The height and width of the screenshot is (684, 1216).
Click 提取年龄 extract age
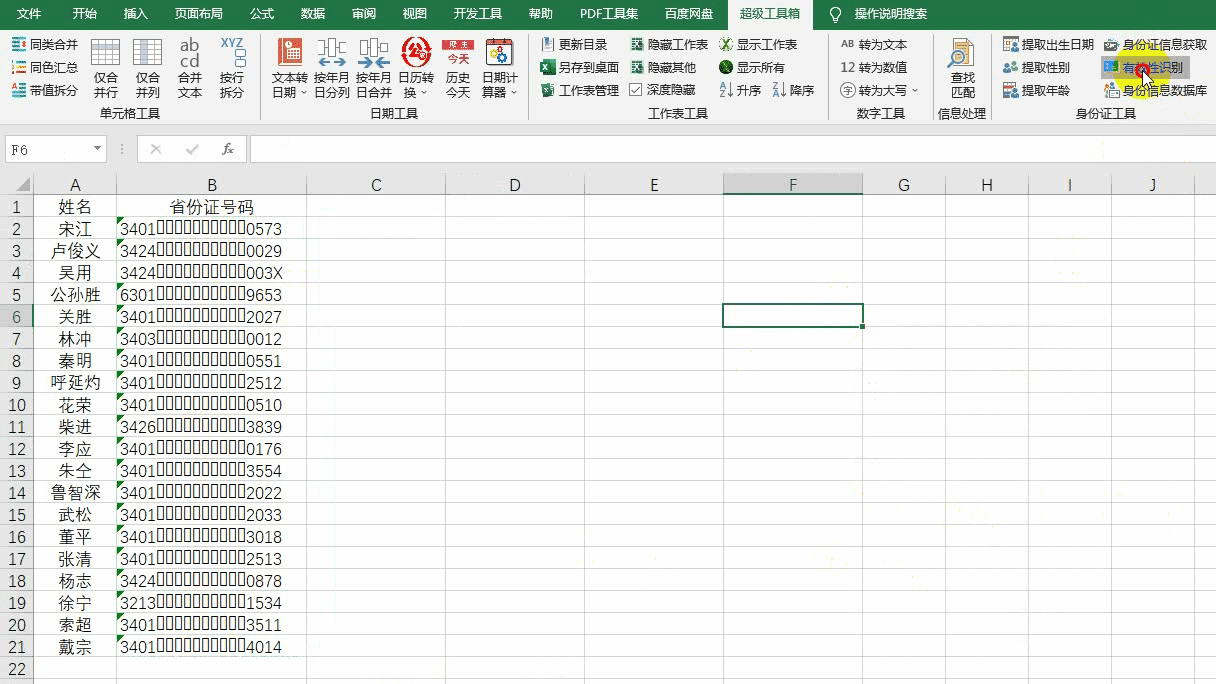coord(1037,90)
